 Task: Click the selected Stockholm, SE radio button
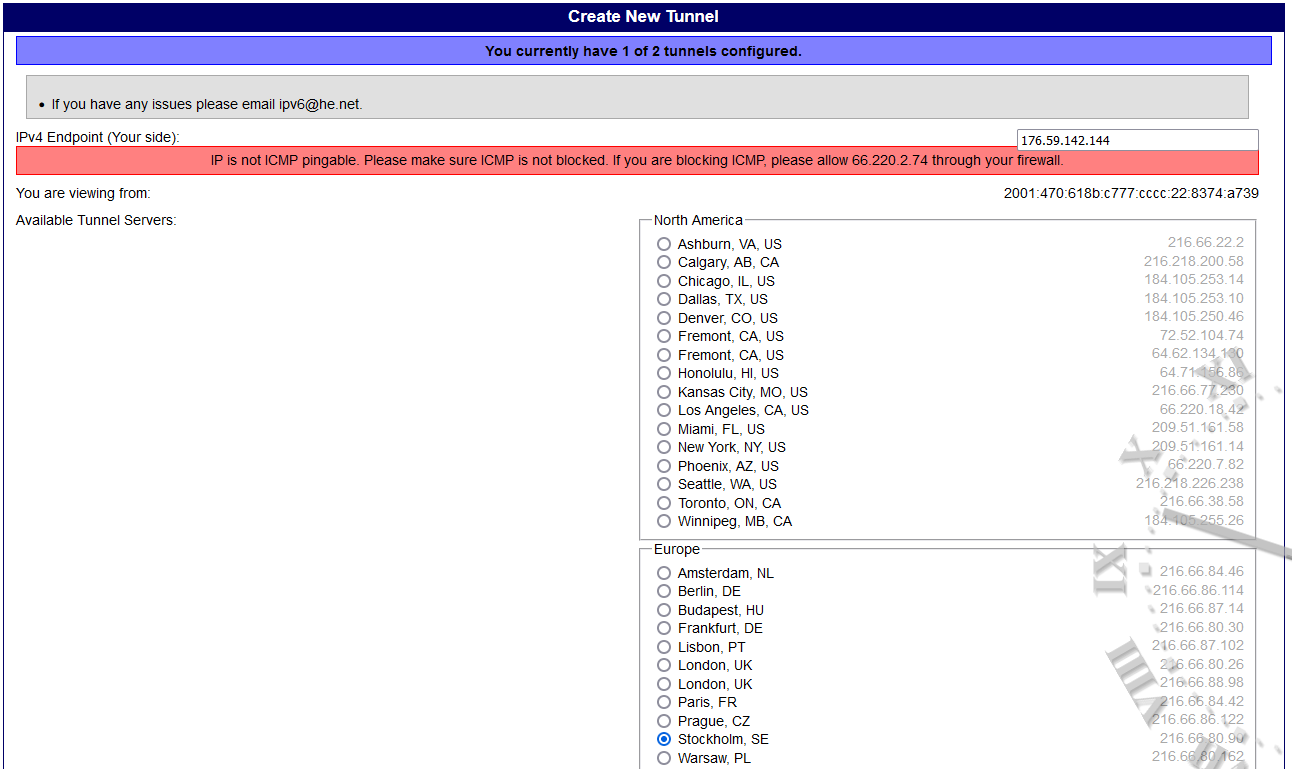664,739
